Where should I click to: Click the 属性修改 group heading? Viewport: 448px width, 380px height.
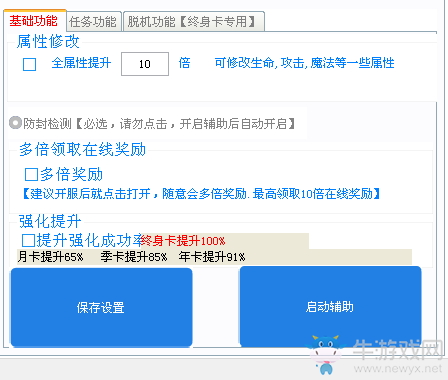(48, 42)
